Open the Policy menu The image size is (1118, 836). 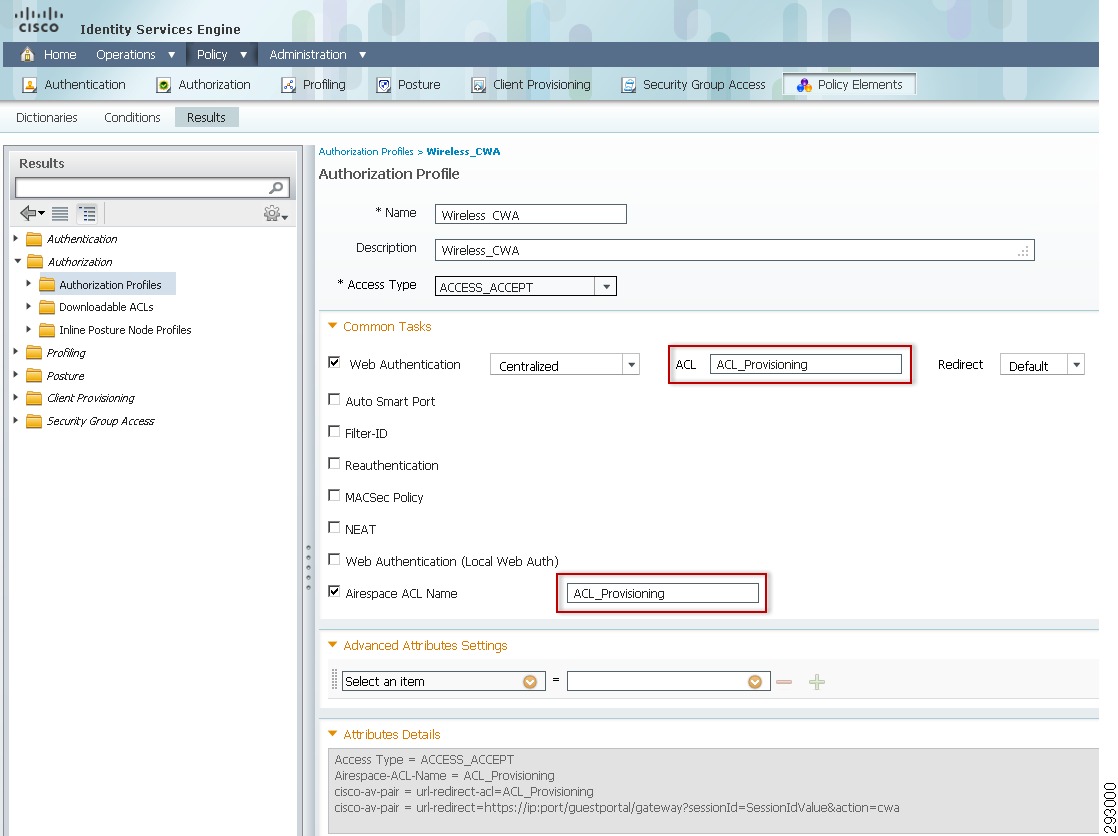click(x=222, y=55)
